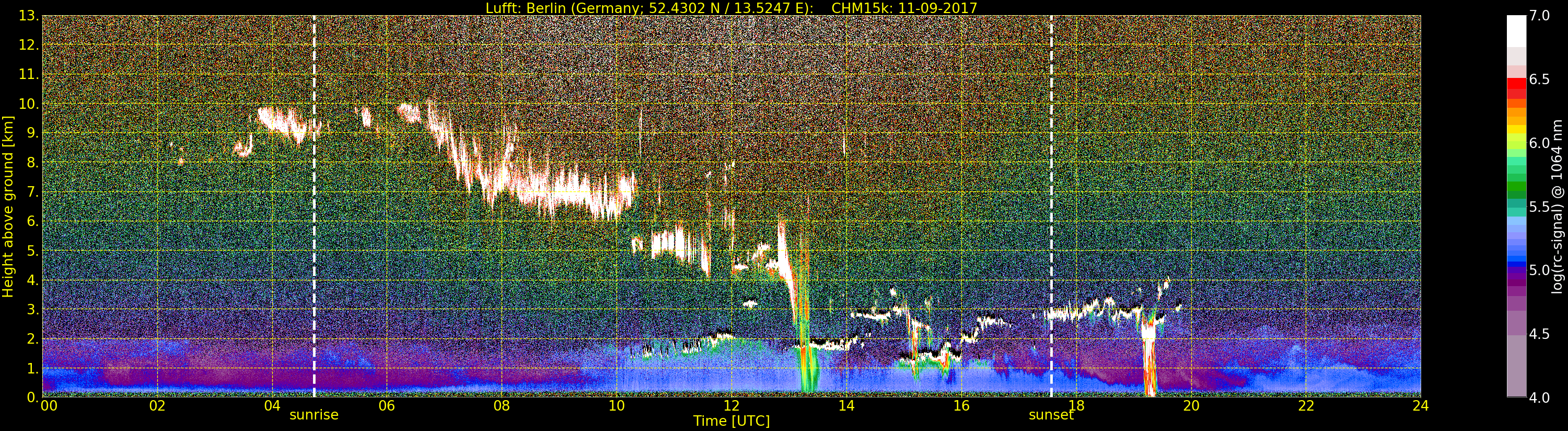Screen dimensions: 1568x431
Task: Click the time axis tick "08"
Action: coord(502,406)
